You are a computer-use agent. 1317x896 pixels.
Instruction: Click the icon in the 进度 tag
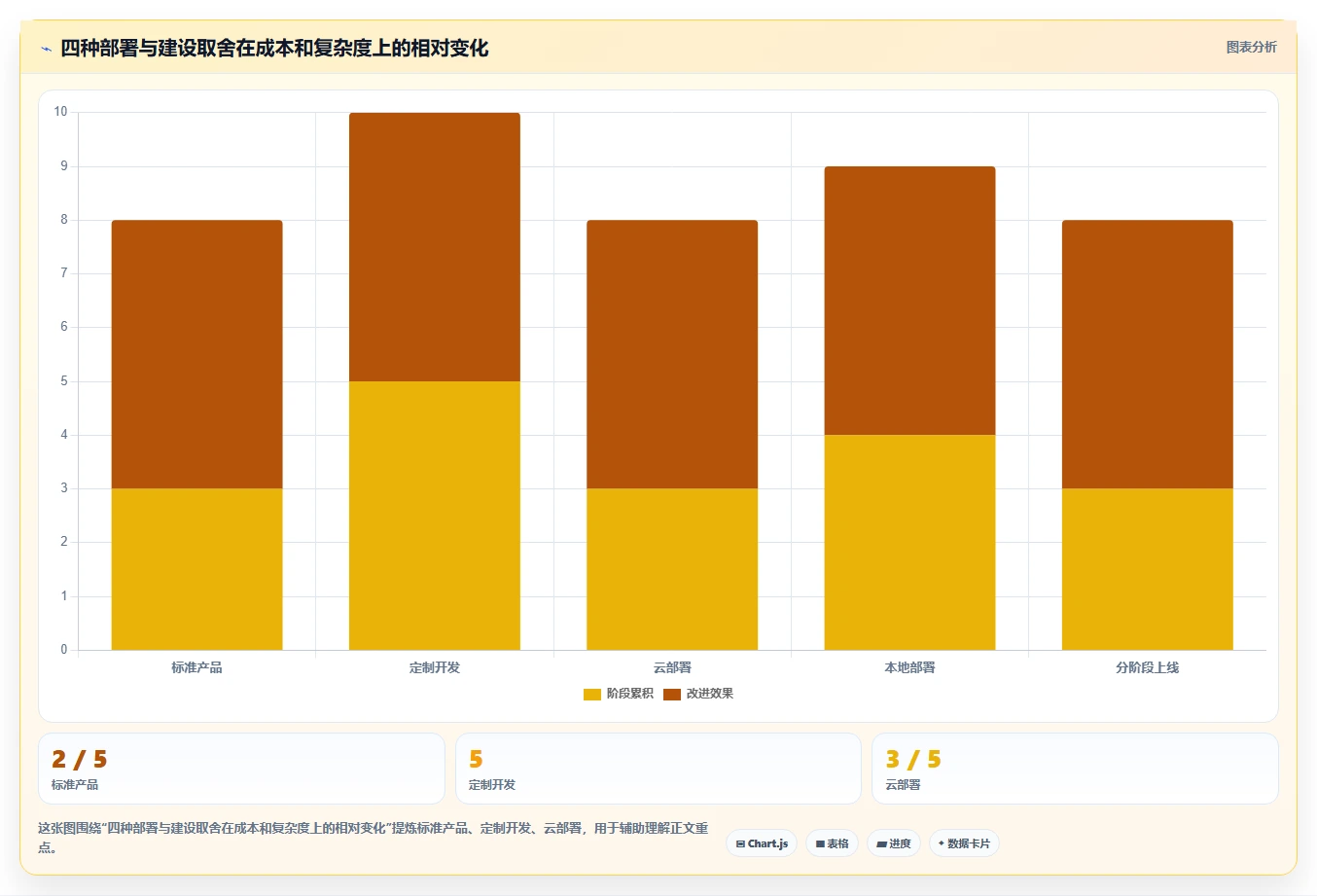click(x=881, y=844)
